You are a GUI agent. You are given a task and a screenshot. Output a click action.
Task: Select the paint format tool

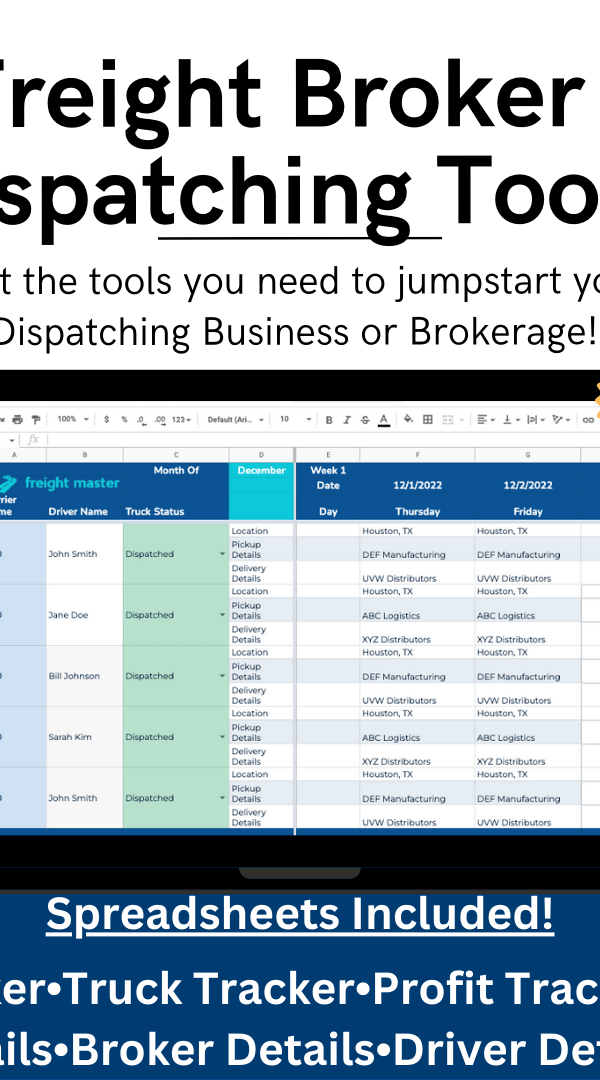(x=36, y=420)
